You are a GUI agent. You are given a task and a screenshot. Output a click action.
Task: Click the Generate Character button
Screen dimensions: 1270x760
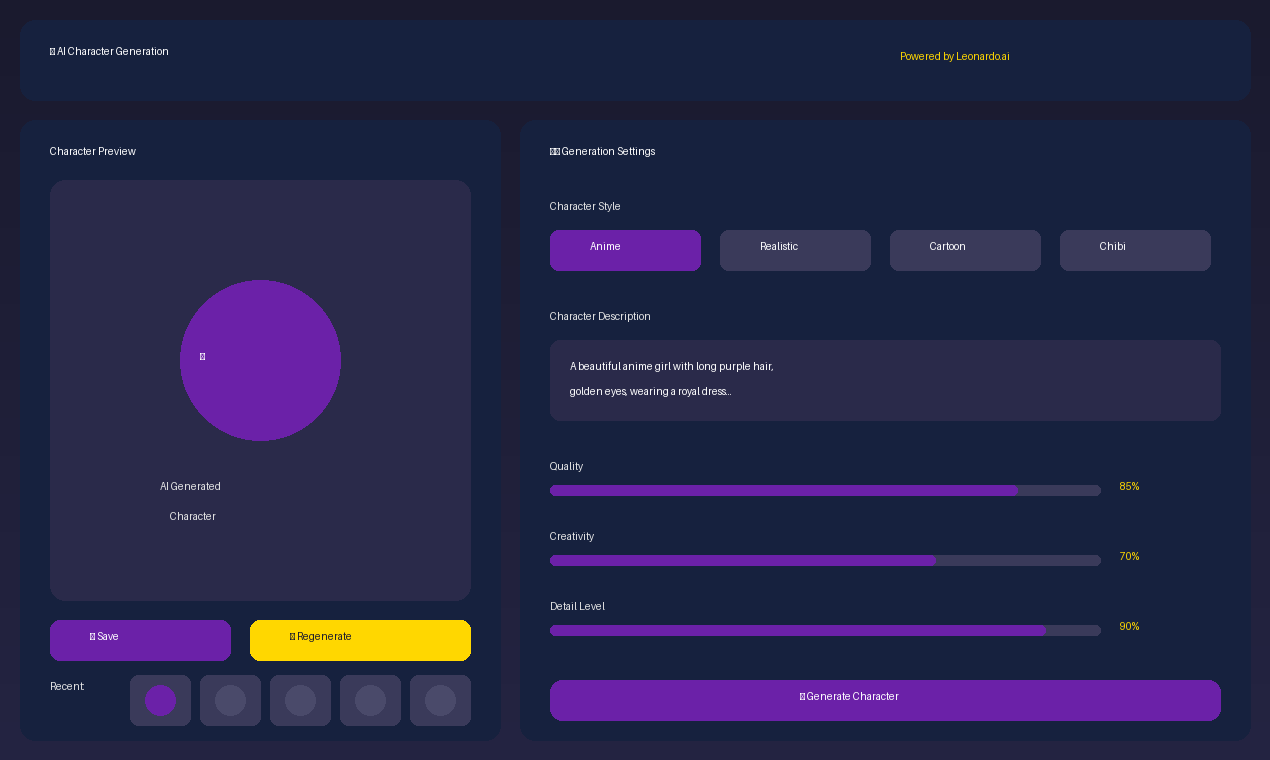885,700
